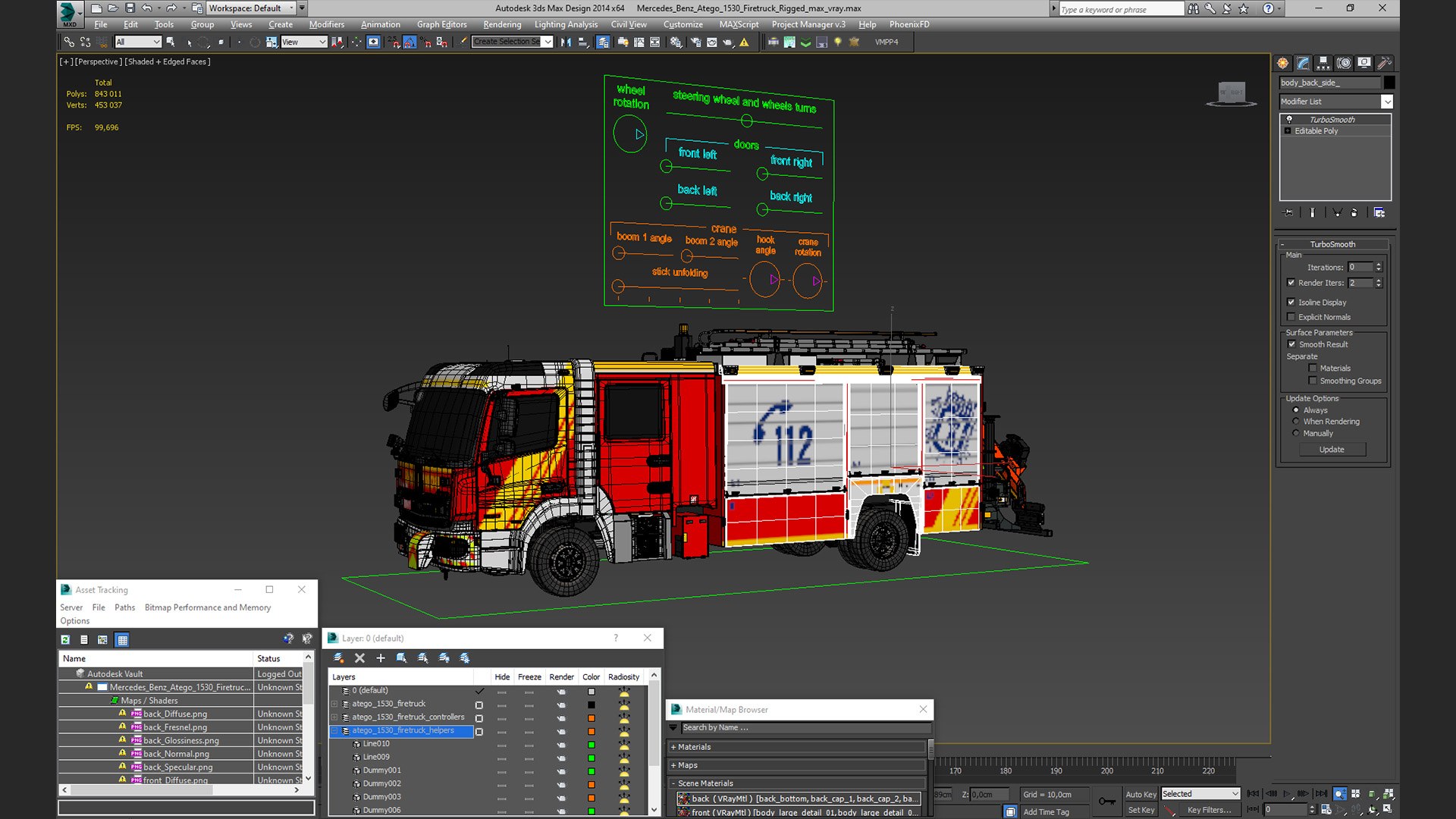Screen dimensions: 1456x819
Task: Click Table View icon in Asset Tracking
Action: (122, 640)
